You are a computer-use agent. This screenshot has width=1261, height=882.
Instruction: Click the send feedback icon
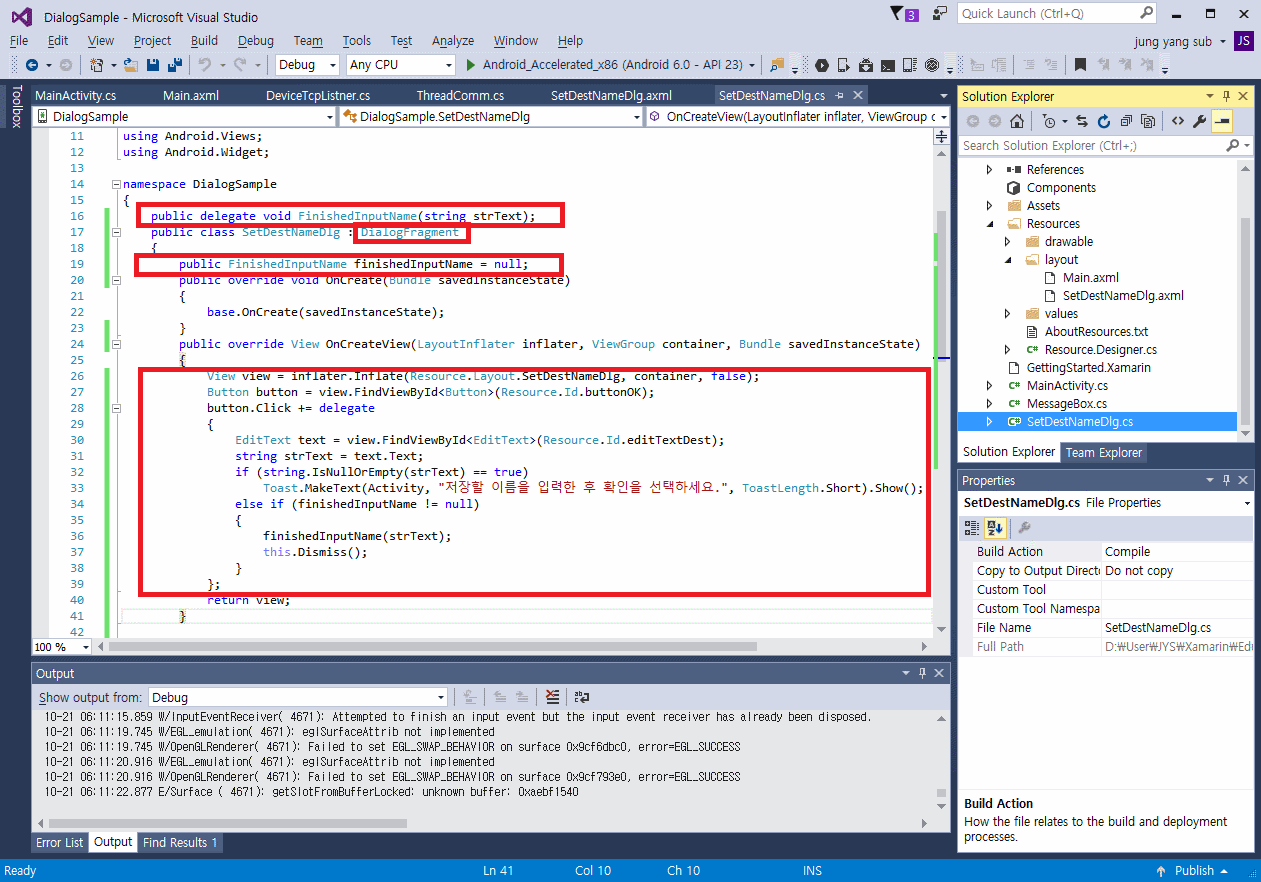939,14
